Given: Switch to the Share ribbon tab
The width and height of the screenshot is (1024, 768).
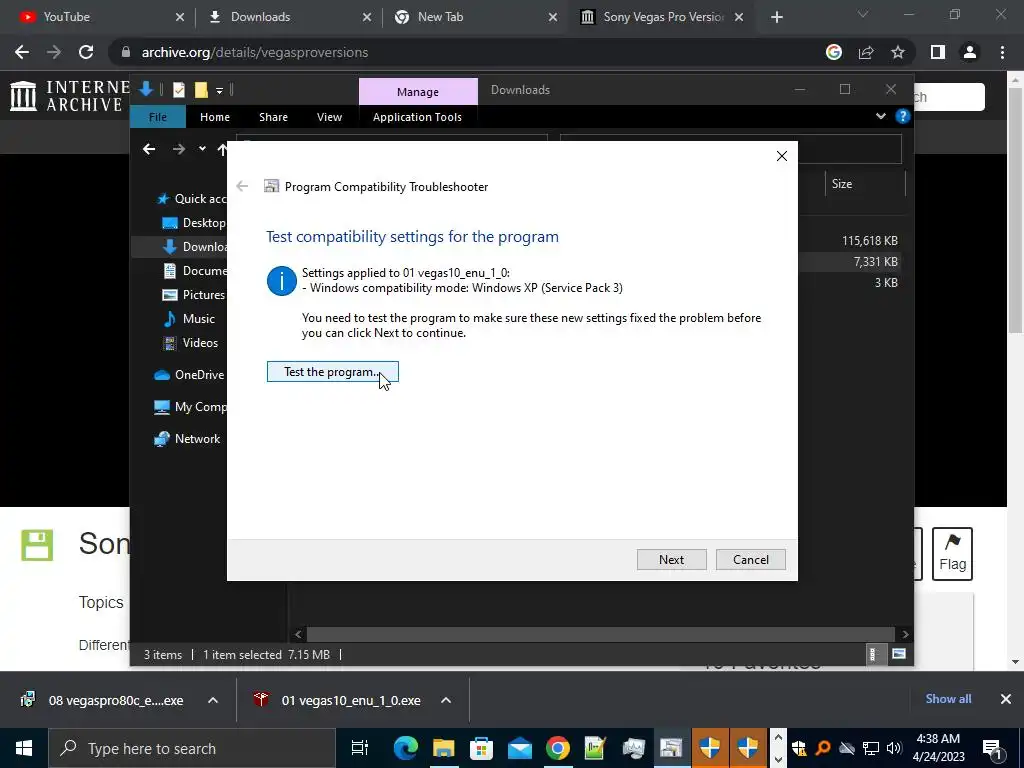Looking at the screenshot, I should (273, 117).
